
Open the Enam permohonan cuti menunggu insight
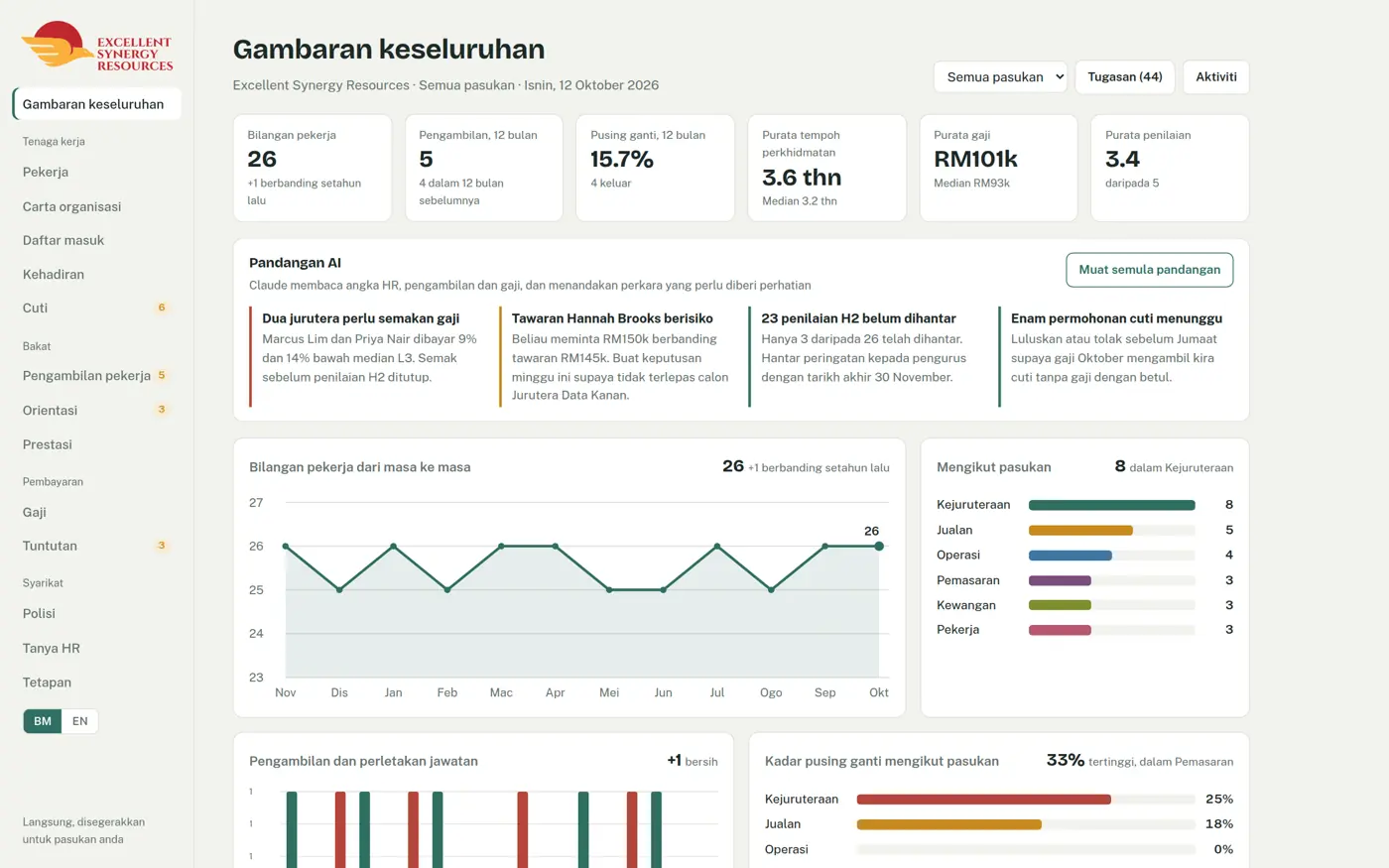tap(1116, 357)
